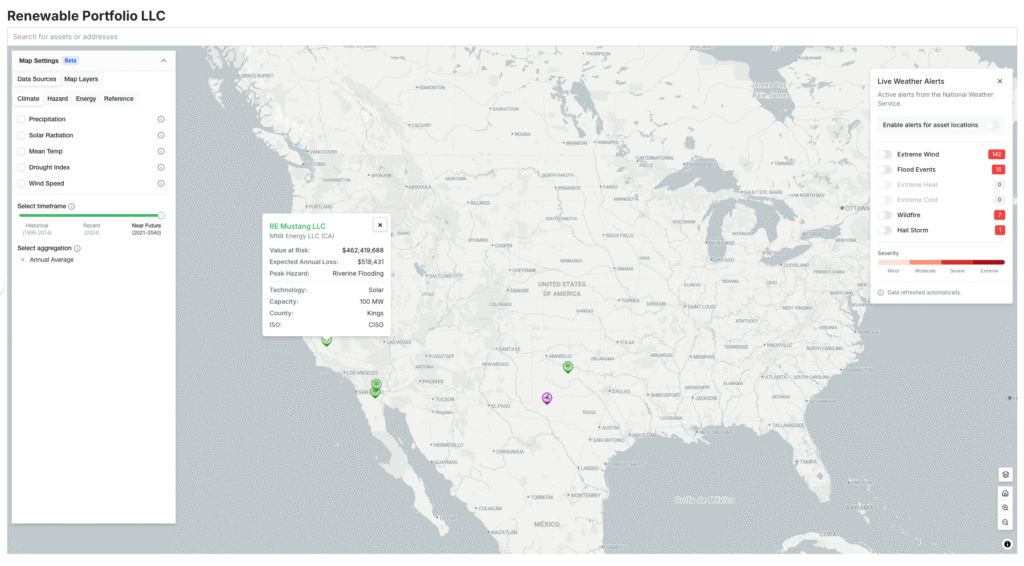1024x566 pixels.
Task: Set timeframe slider to Historical
Action: pyautogui.click(x=21, y=215)
